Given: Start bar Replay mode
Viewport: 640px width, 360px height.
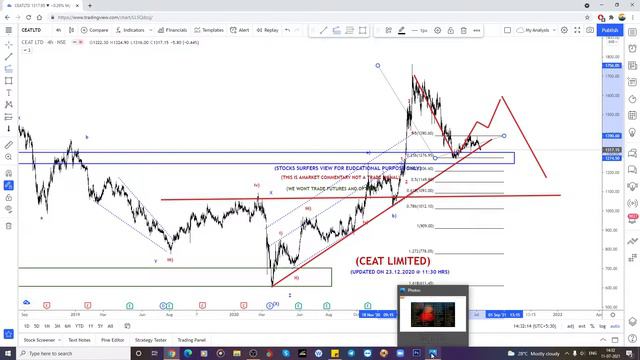Looking at the screenshot, I should (x=267, y=30).
